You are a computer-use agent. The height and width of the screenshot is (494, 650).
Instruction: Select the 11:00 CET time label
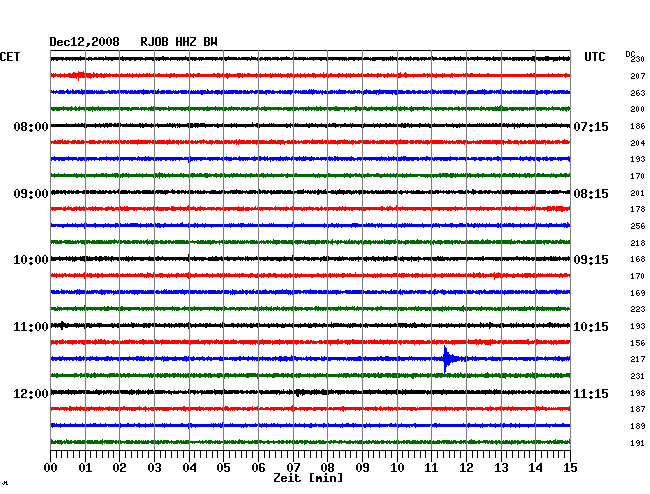click(x=31, y=327)
